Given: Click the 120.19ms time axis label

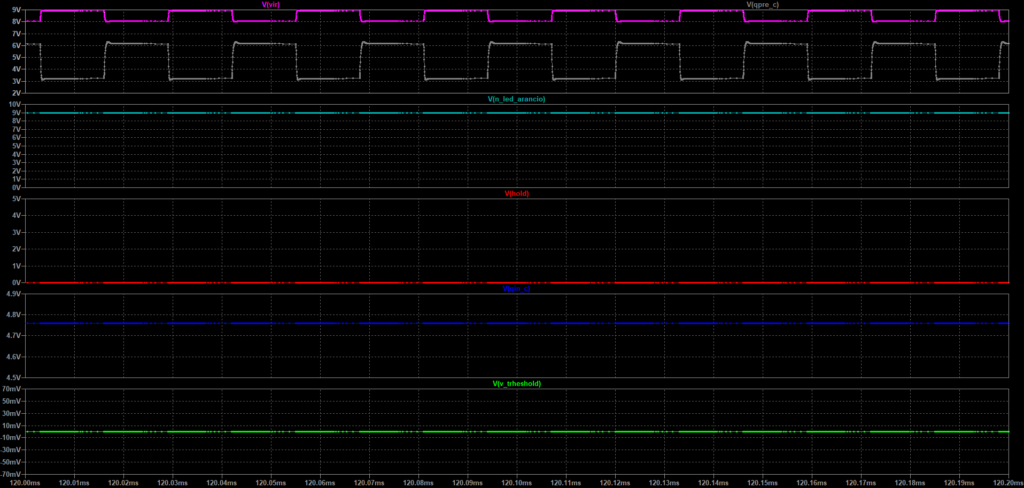Looking at the screenshot, I should coord(959,483).
